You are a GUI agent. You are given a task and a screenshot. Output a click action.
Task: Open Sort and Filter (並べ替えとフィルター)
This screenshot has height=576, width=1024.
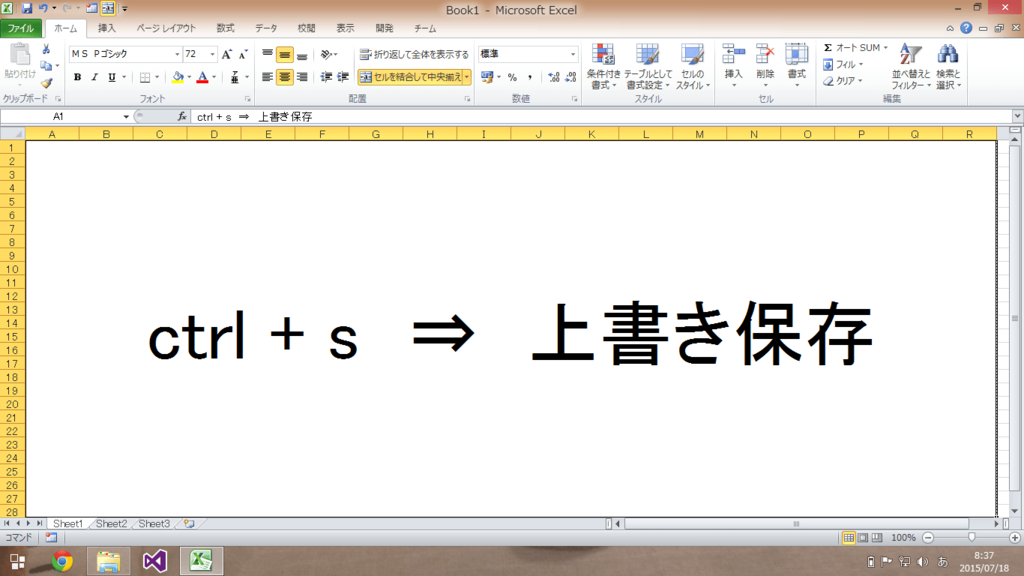click(910, 66)
